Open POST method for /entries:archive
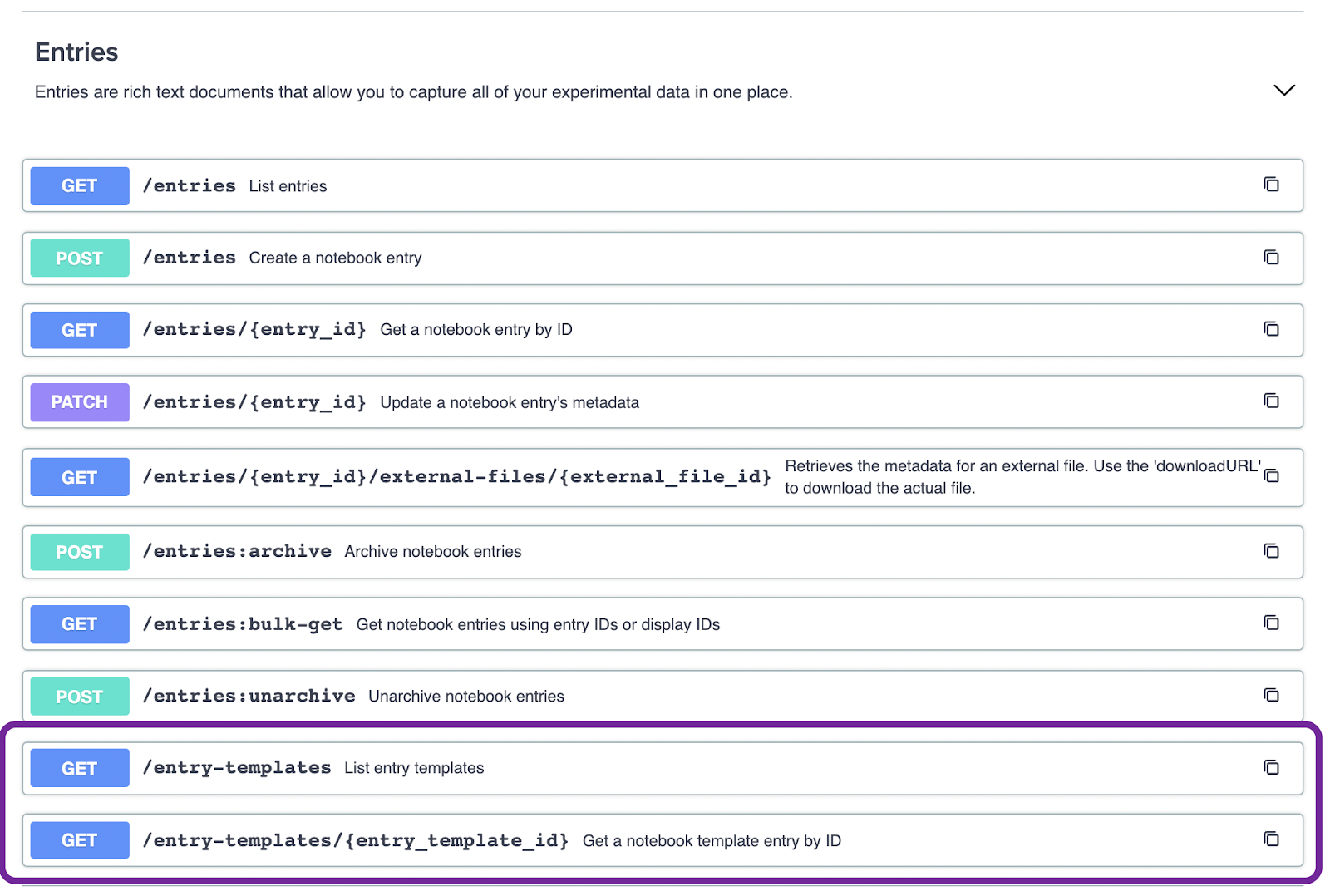Image resolution: width=1330 pixels, height=896 pixels. pos(80,552)
